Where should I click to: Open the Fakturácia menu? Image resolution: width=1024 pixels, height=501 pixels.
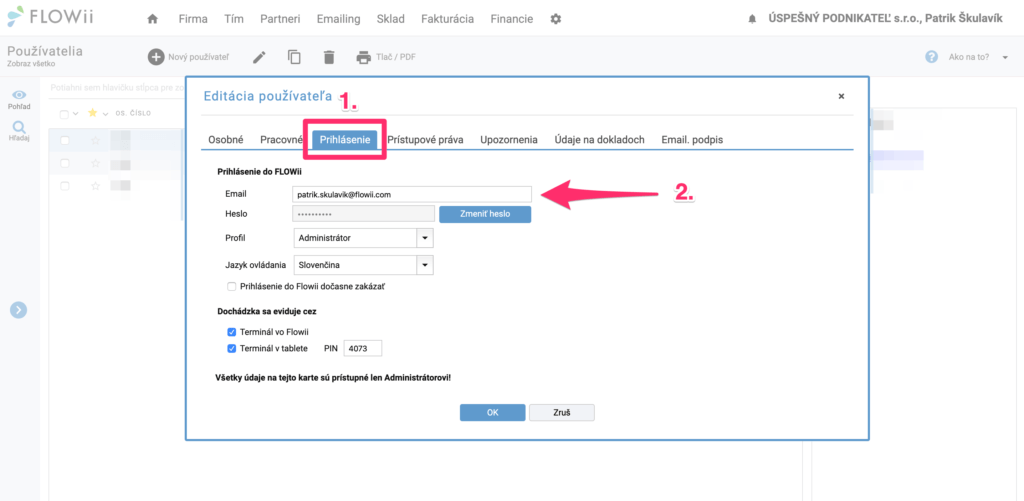click(x=447, y=19)
